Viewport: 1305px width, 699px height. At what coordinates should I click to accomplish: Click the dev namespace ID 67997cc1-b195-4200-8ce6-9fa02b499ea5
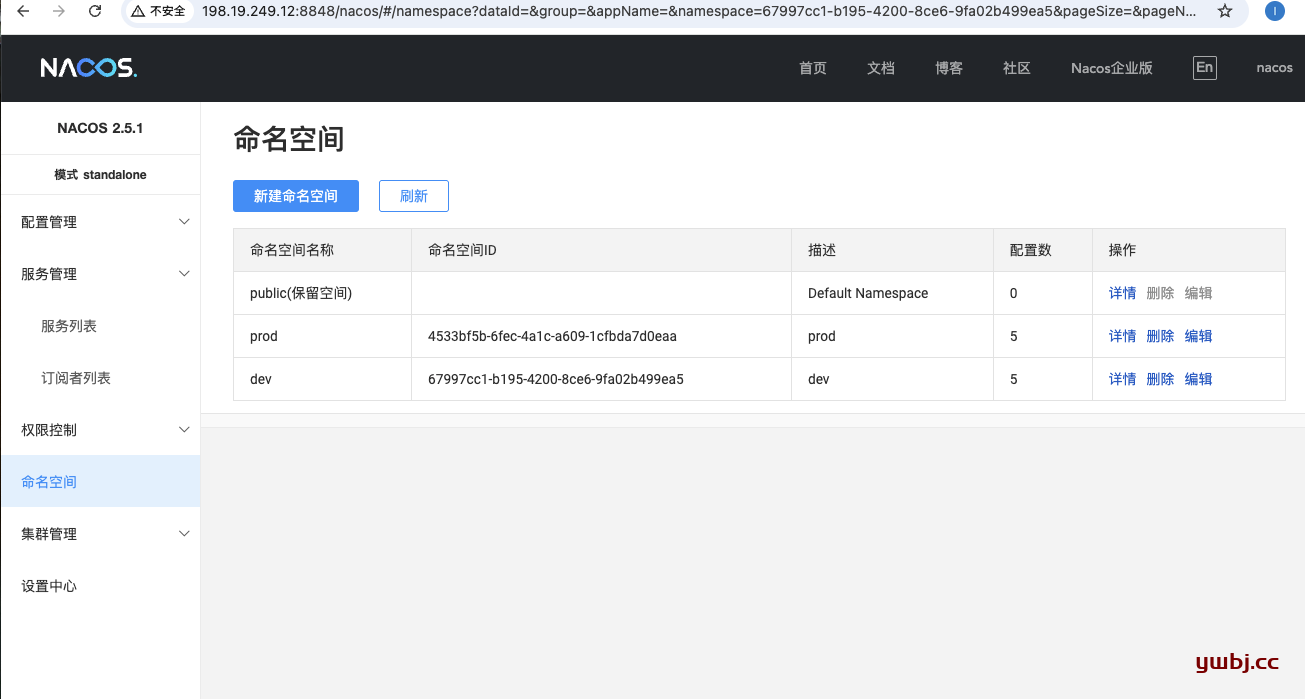[556, 379]
